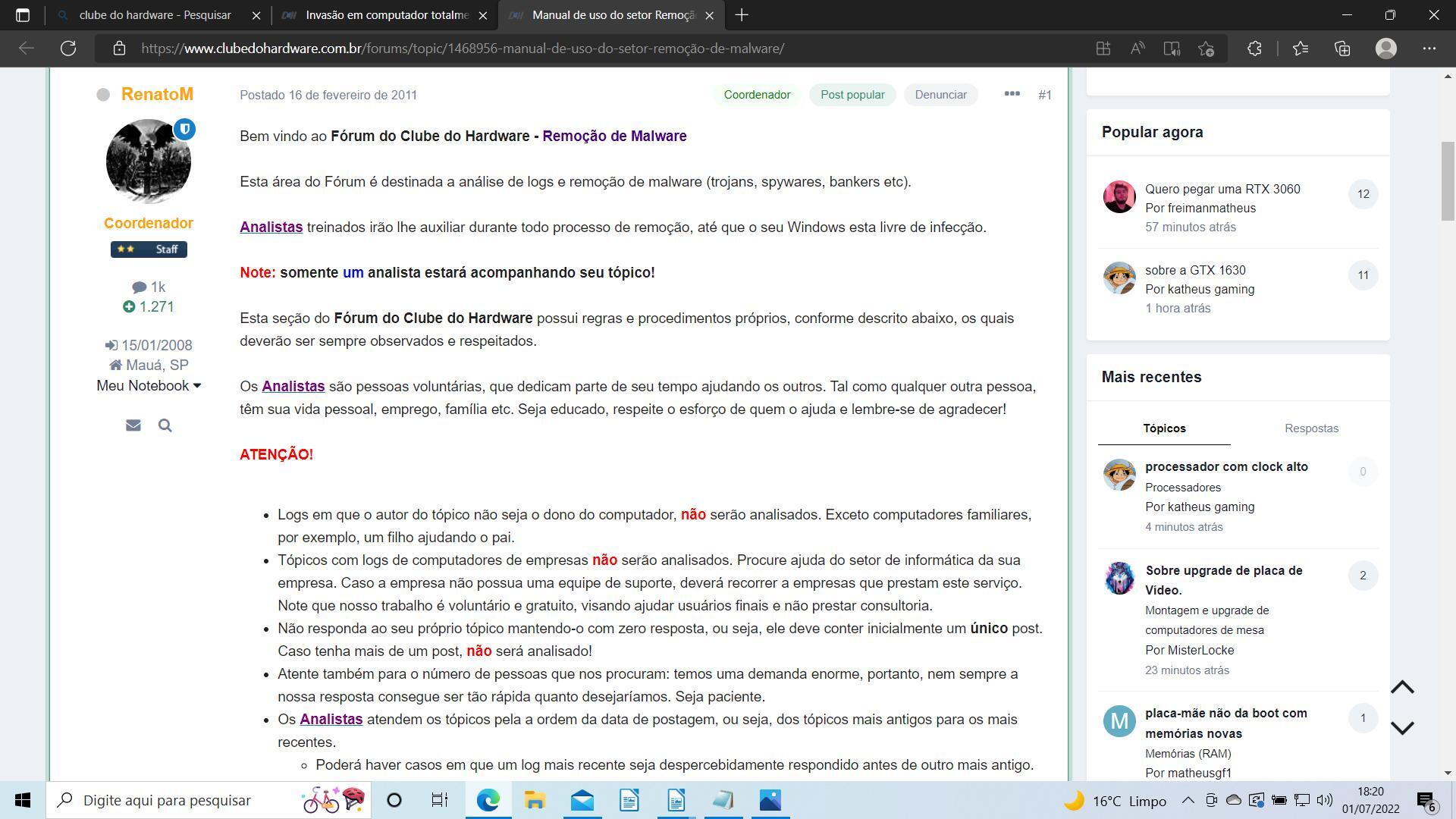
Task: Open 'placa-mãe não da boot' topic
Action: point(1226,723)
